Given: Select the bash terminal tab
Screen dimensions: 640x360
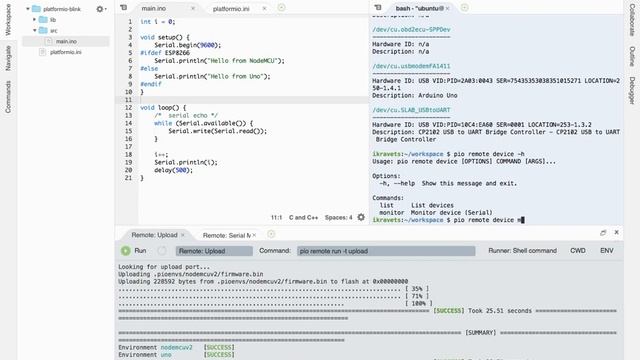Looking at the screenshot, I should point(419,8).
